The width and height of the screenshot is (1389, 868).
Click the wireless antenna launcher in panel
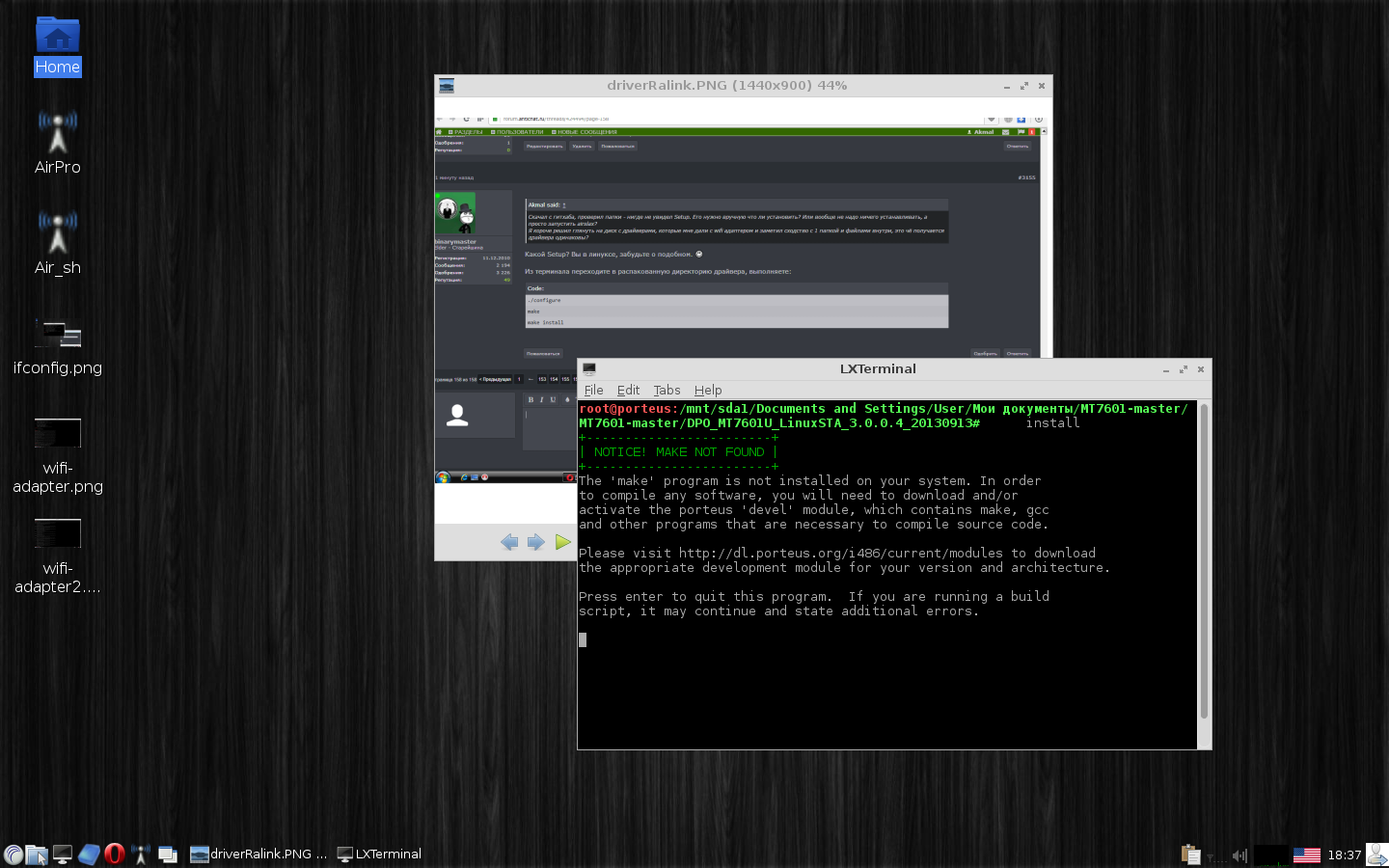tap(141, 854)
